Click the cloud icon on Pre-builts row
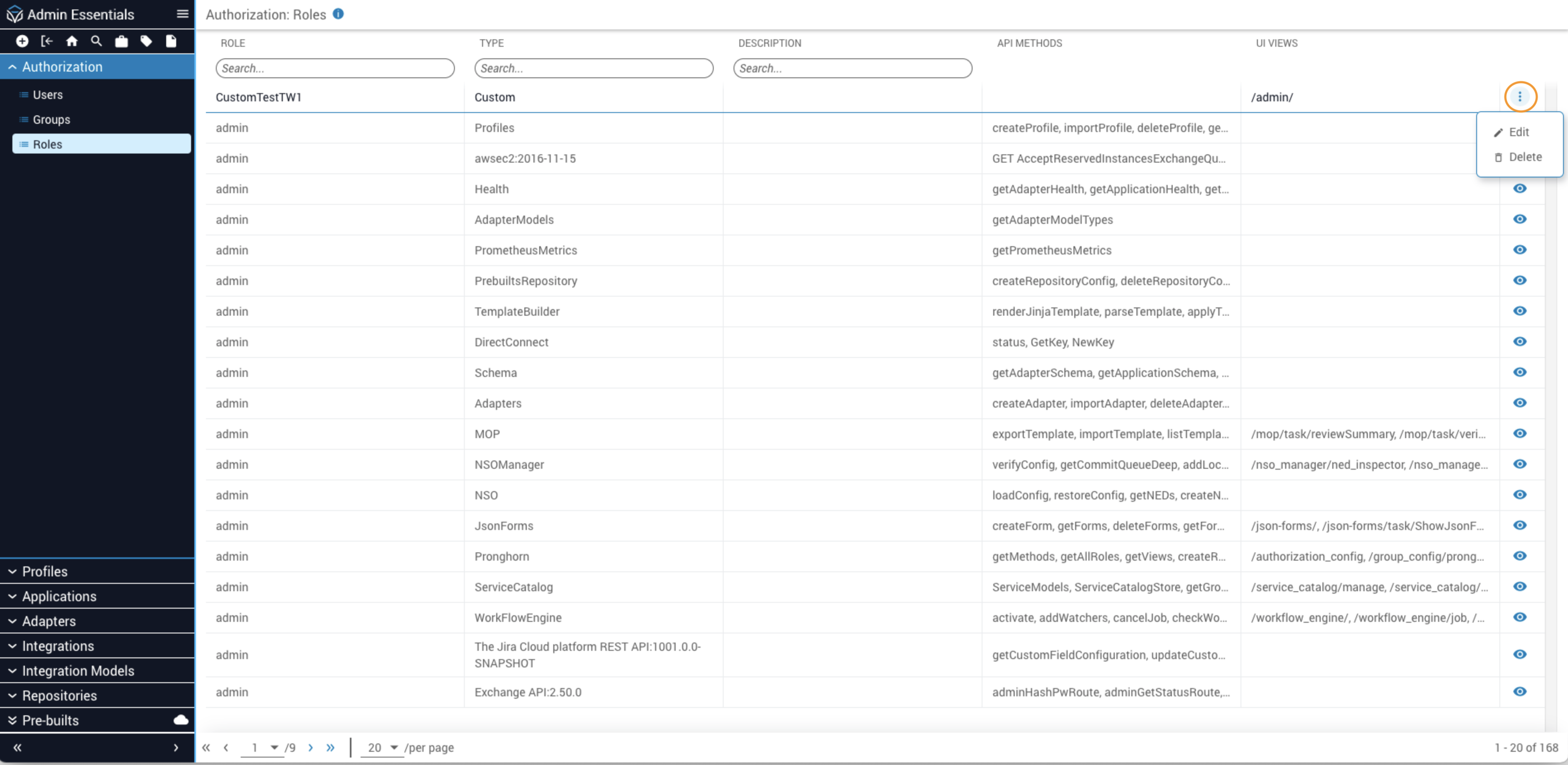 [181, 720]
